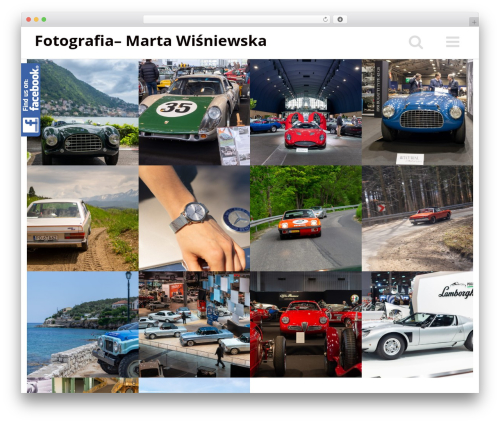The width and height of the screenshot is (500, 423).
Task: Click the round button beside the address bar
Action: [x=340, y=20]
